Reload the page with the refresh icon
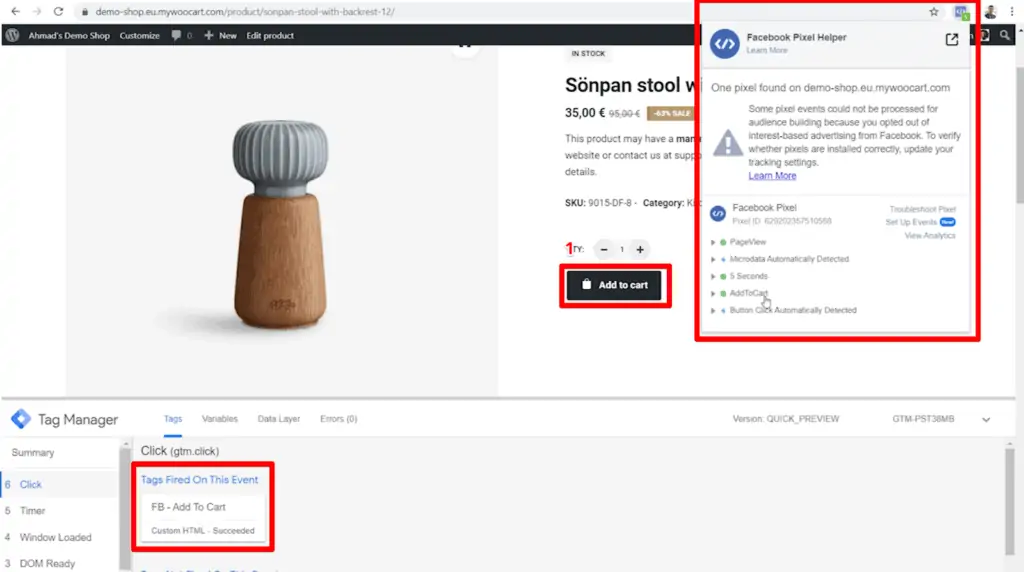This screenshot has height=572, width=1024. click(58, 11)
